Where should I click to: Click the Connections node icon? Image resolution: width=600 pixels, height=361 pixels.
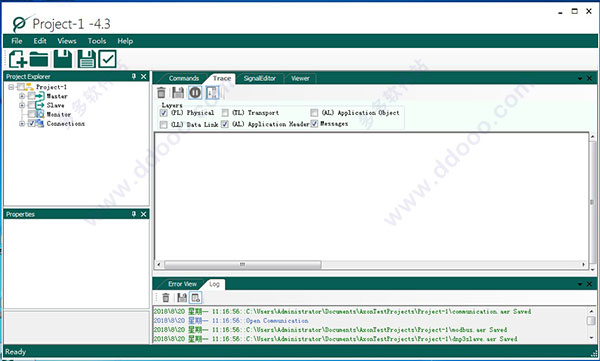tap(40, 123)
